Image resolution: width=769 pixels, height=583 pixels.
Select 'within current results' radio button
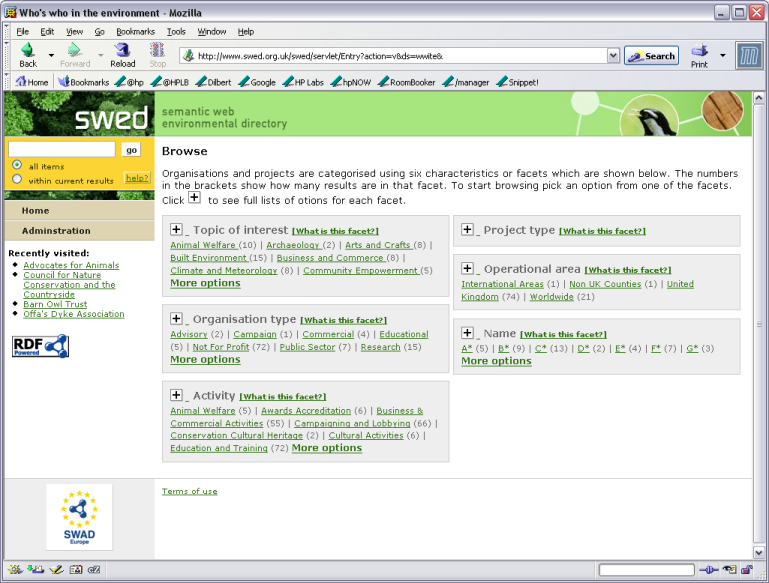click(x=17, y=180)
